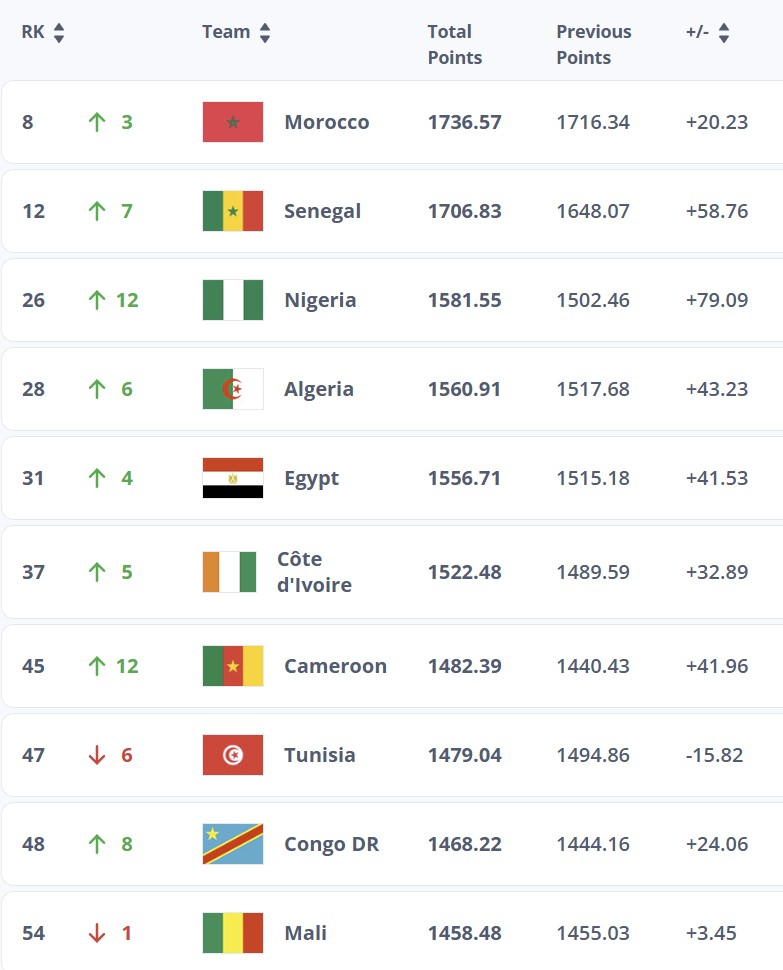Click Tunisia's red down-arrow rank change
Screen dimensions: 783x970
(97, 755)
